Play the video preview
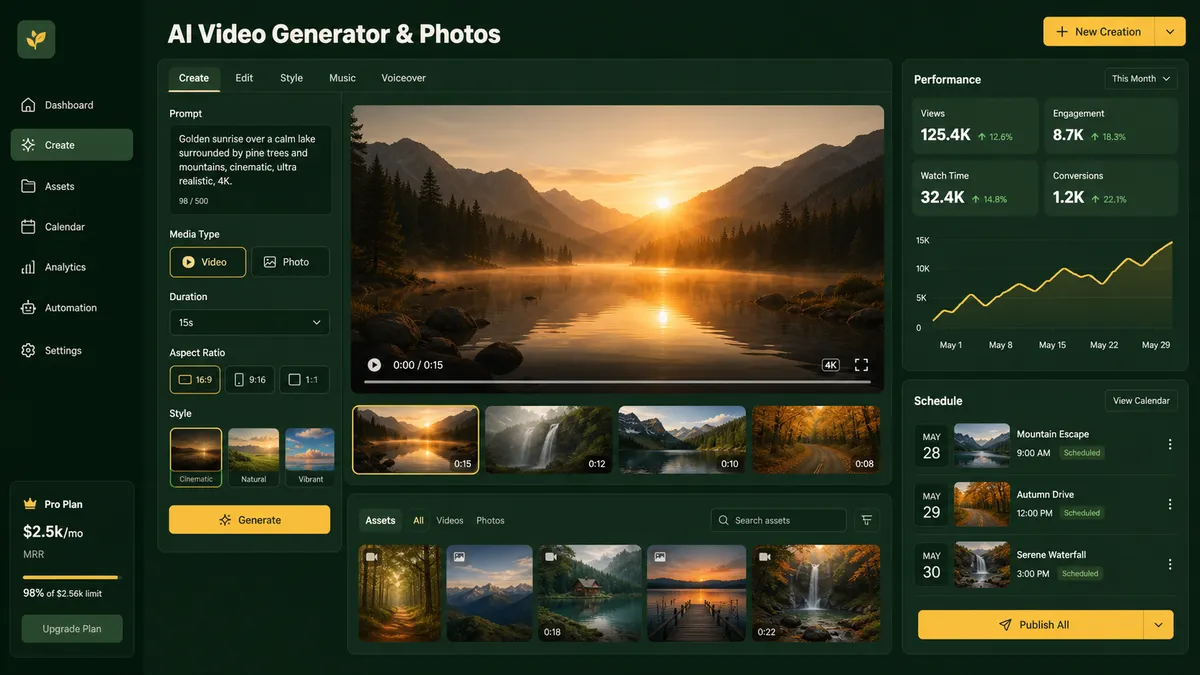The height and width of the screenshot is (675, 1200). [x=374, y=365]
